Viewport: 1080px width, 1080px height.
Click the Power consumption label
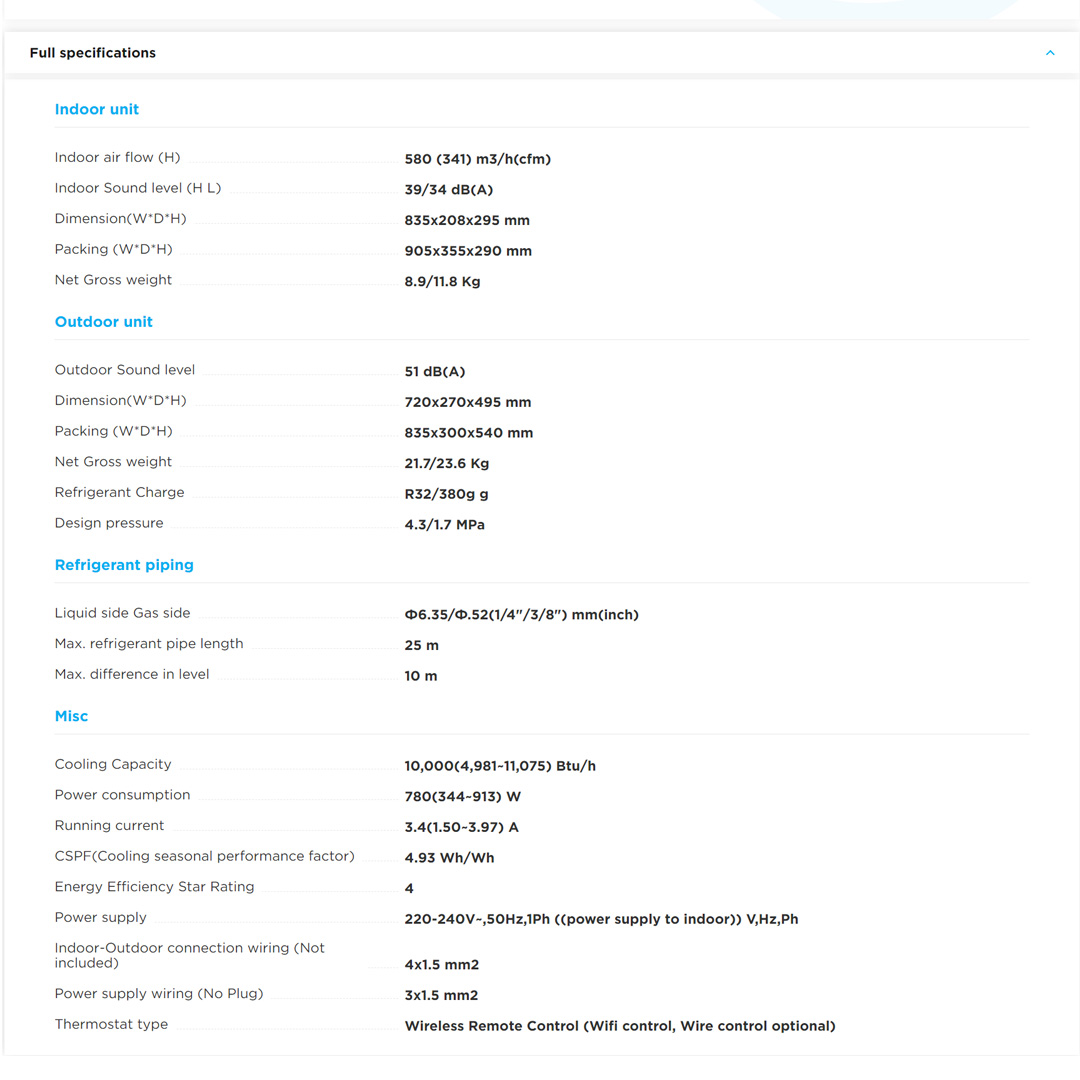click(x=122, y=795)
